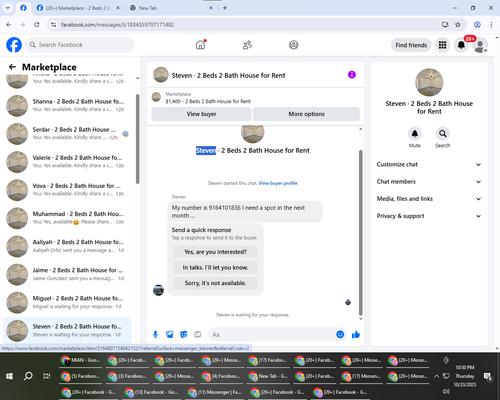Choose a sticker icon
This screenshot has width=500, height=400.
[184, 334]
